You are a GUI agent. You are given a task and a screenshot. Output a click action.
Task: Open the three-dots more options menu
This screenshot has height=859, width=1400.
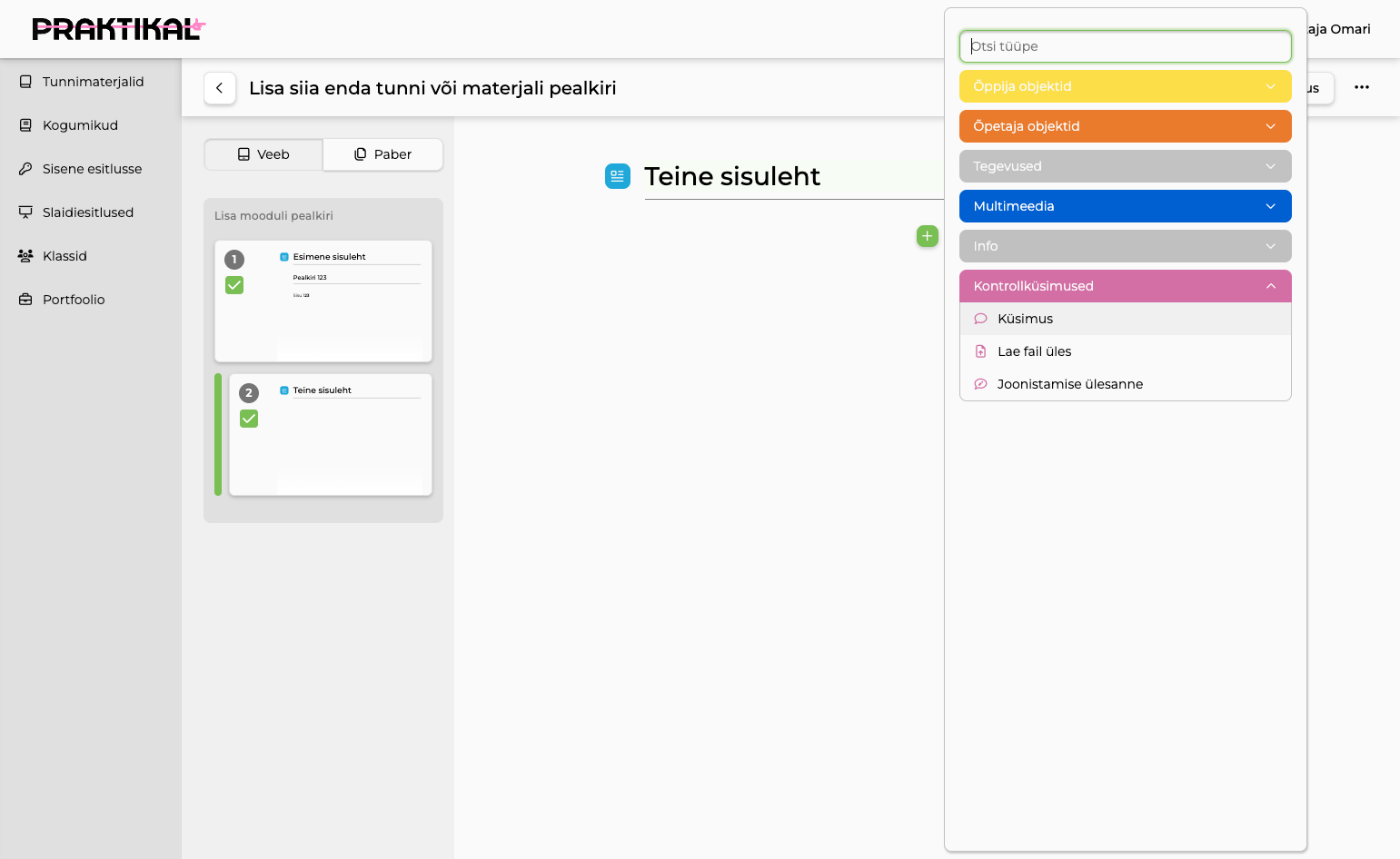point(1362,87)
